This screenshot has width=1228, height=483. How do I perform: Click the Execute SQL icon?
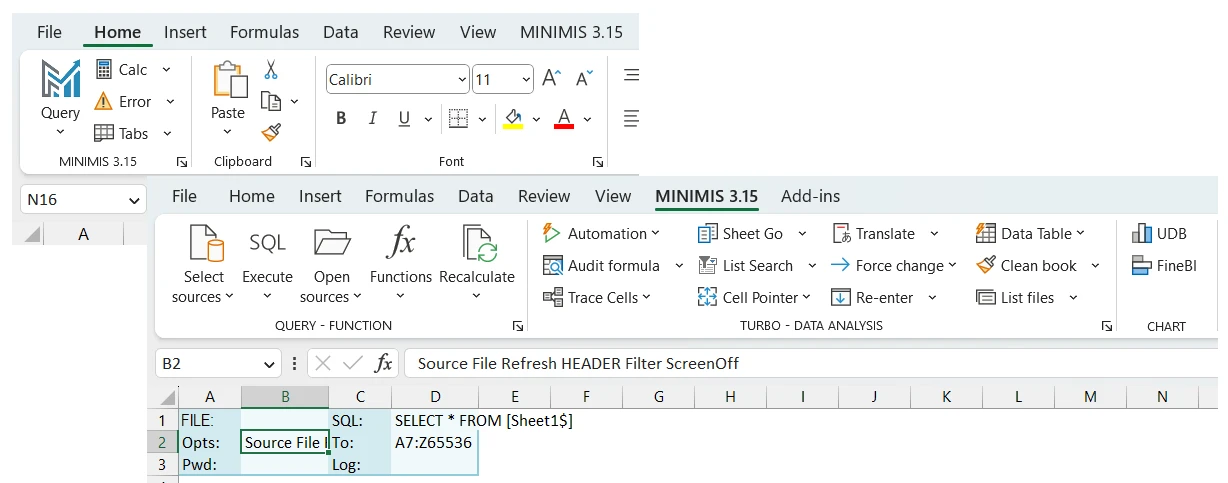267,244
